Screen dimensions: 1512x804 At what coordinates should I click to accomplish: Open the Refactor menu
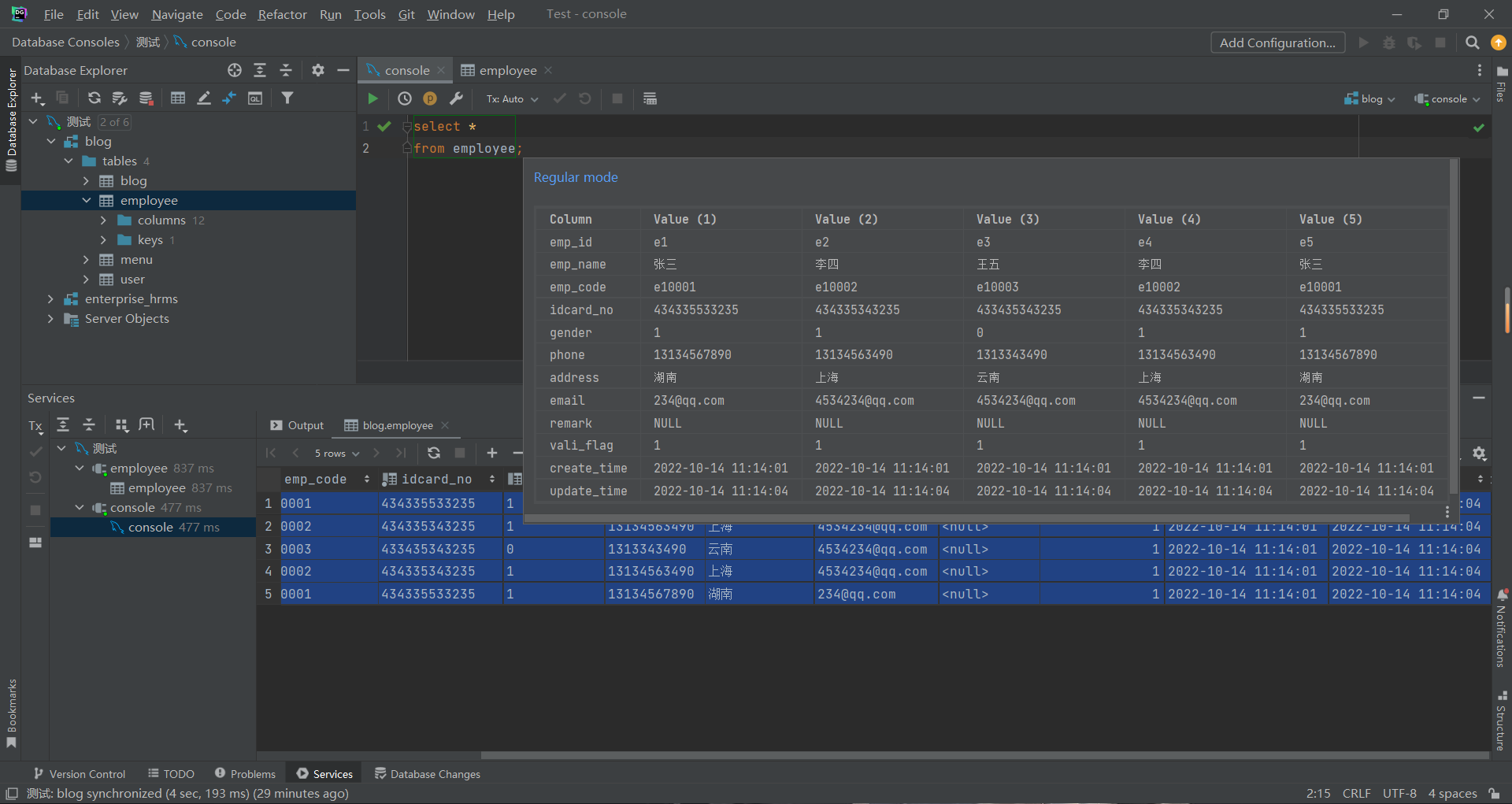[x=282, y=14]
